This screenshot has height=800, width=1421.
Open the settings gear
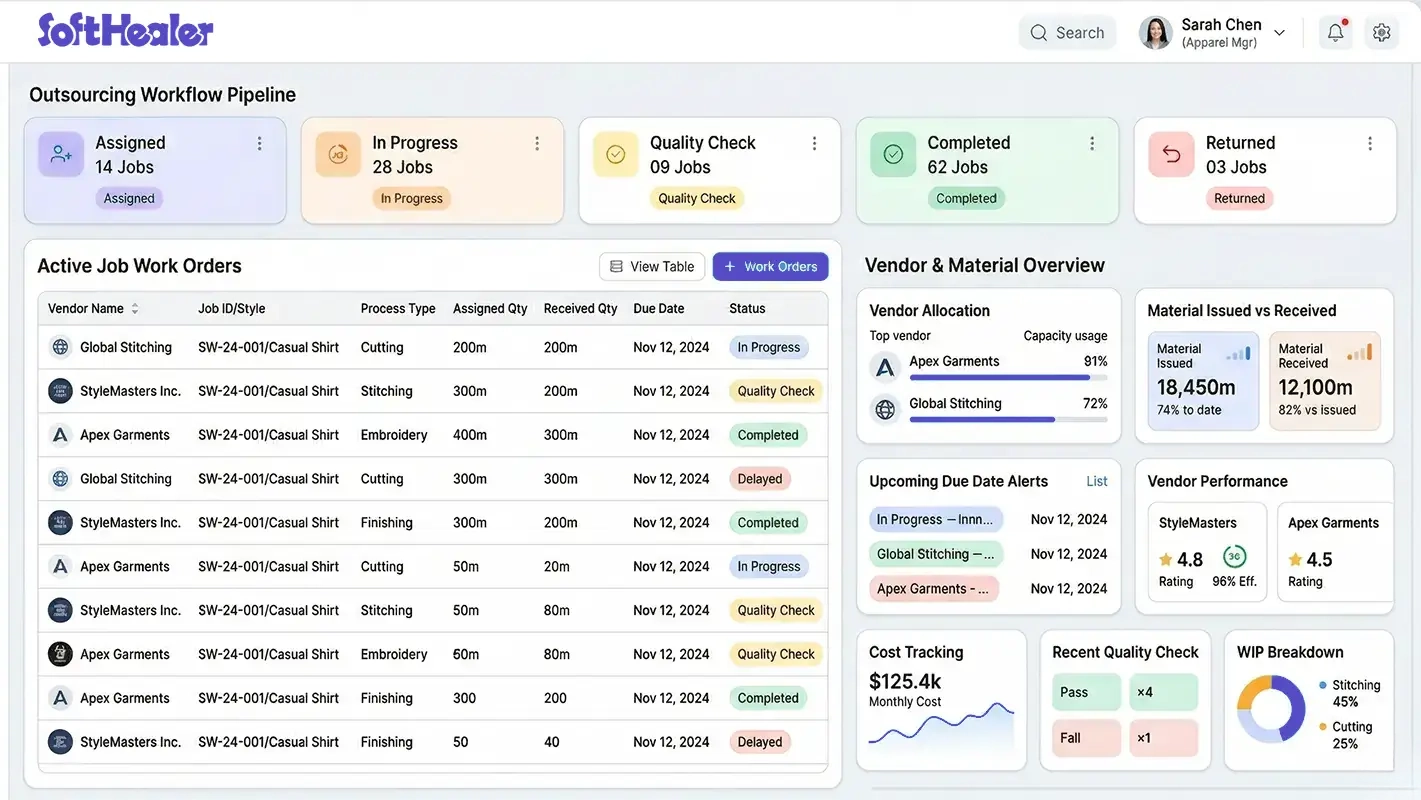(1382, 31)
